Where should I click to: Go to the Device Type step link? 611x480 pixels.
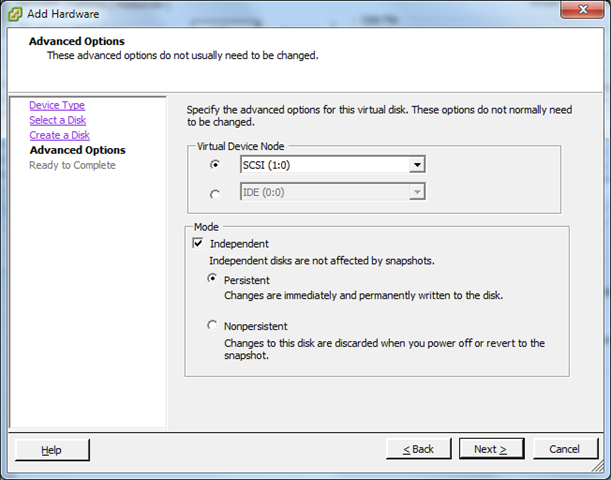pos(57,105)
